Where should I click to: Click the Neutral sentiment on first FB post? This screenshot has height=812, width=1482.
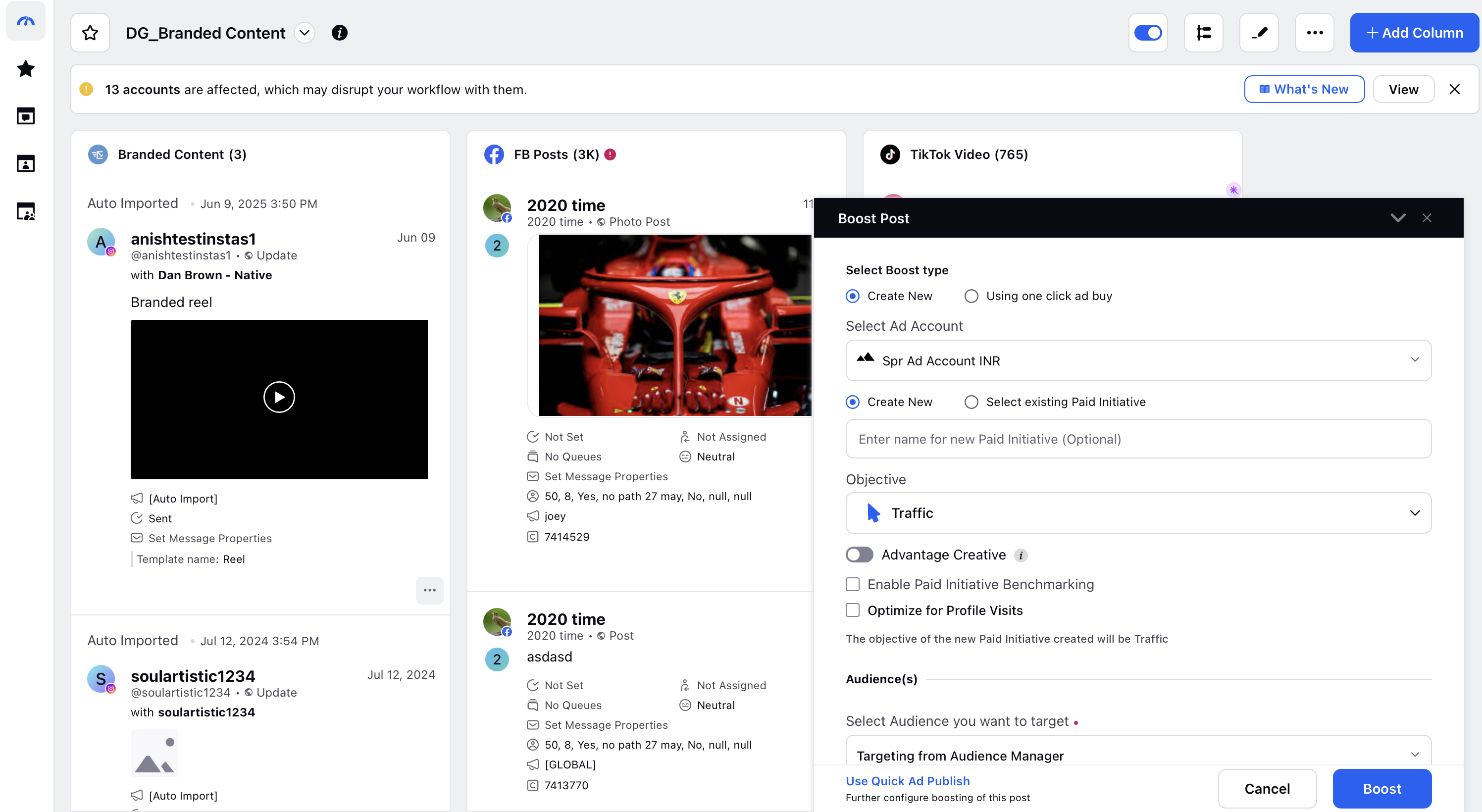[715, 457]
